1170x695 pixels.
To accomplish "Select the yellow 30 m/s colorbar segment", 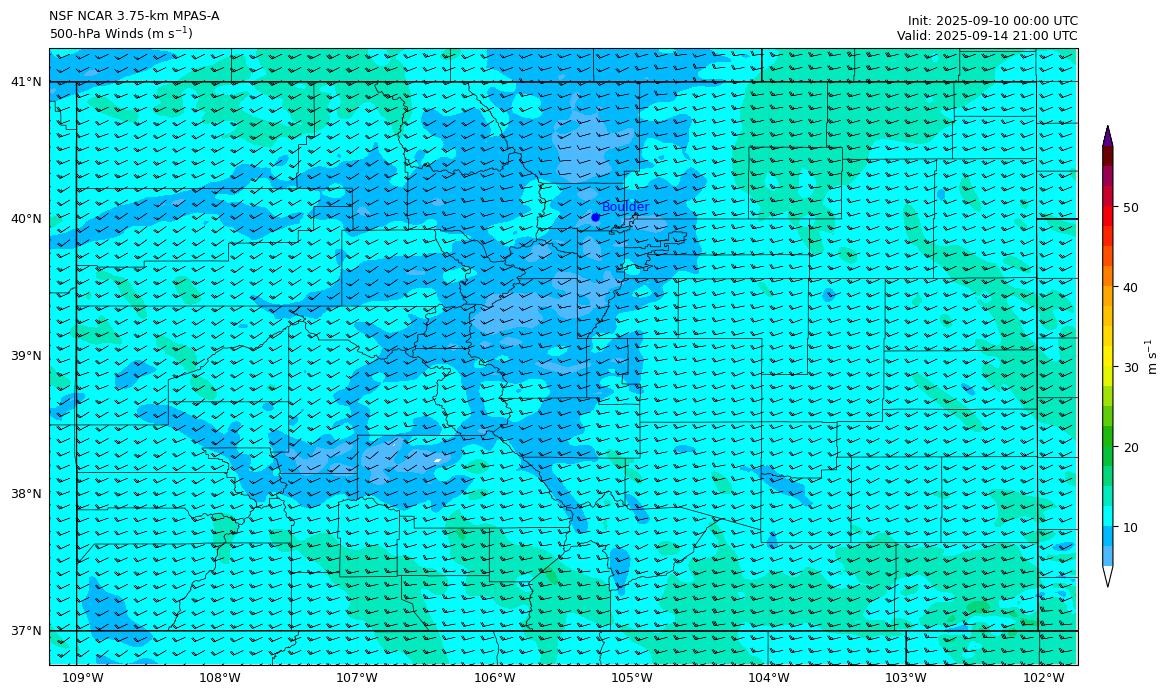I will click(x=1108, y=367).
